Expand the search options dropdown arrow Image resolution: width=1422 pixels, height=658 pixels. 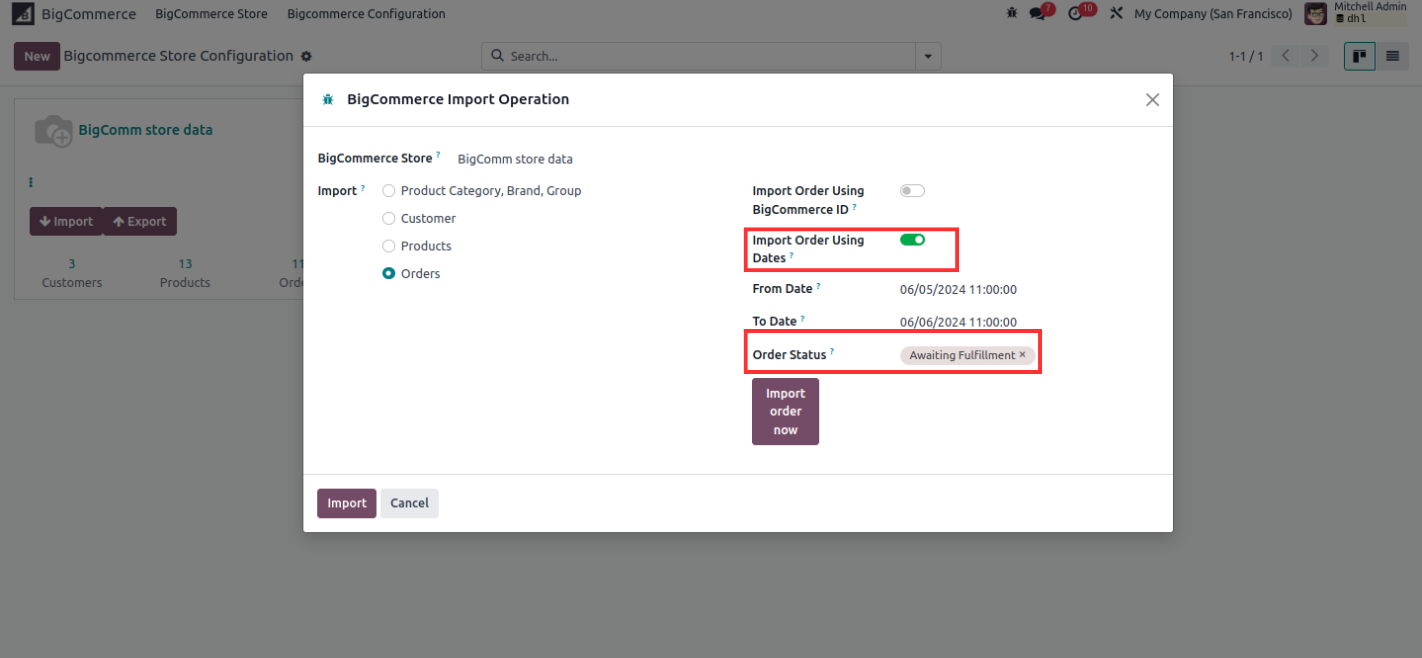pyautogui.click(x=929, y=56)
